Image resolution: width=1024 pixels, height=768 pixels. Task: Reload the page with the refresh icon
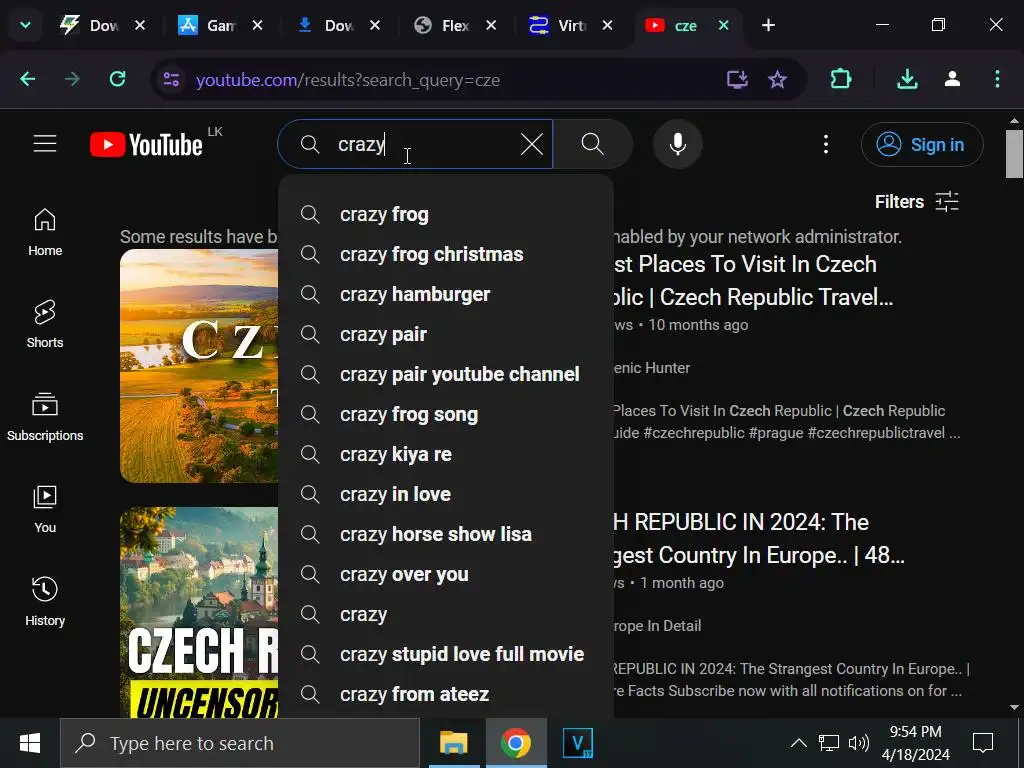118,80
